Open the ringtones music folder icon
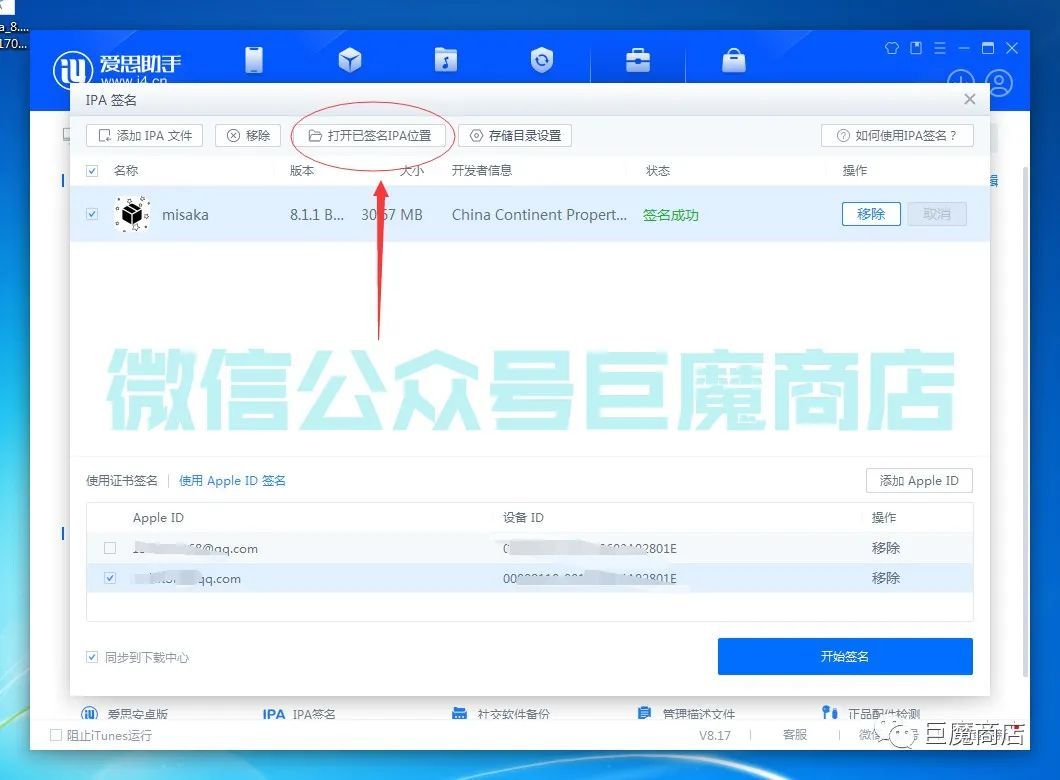The image size is (1060, 780). [x=445, y=60]
